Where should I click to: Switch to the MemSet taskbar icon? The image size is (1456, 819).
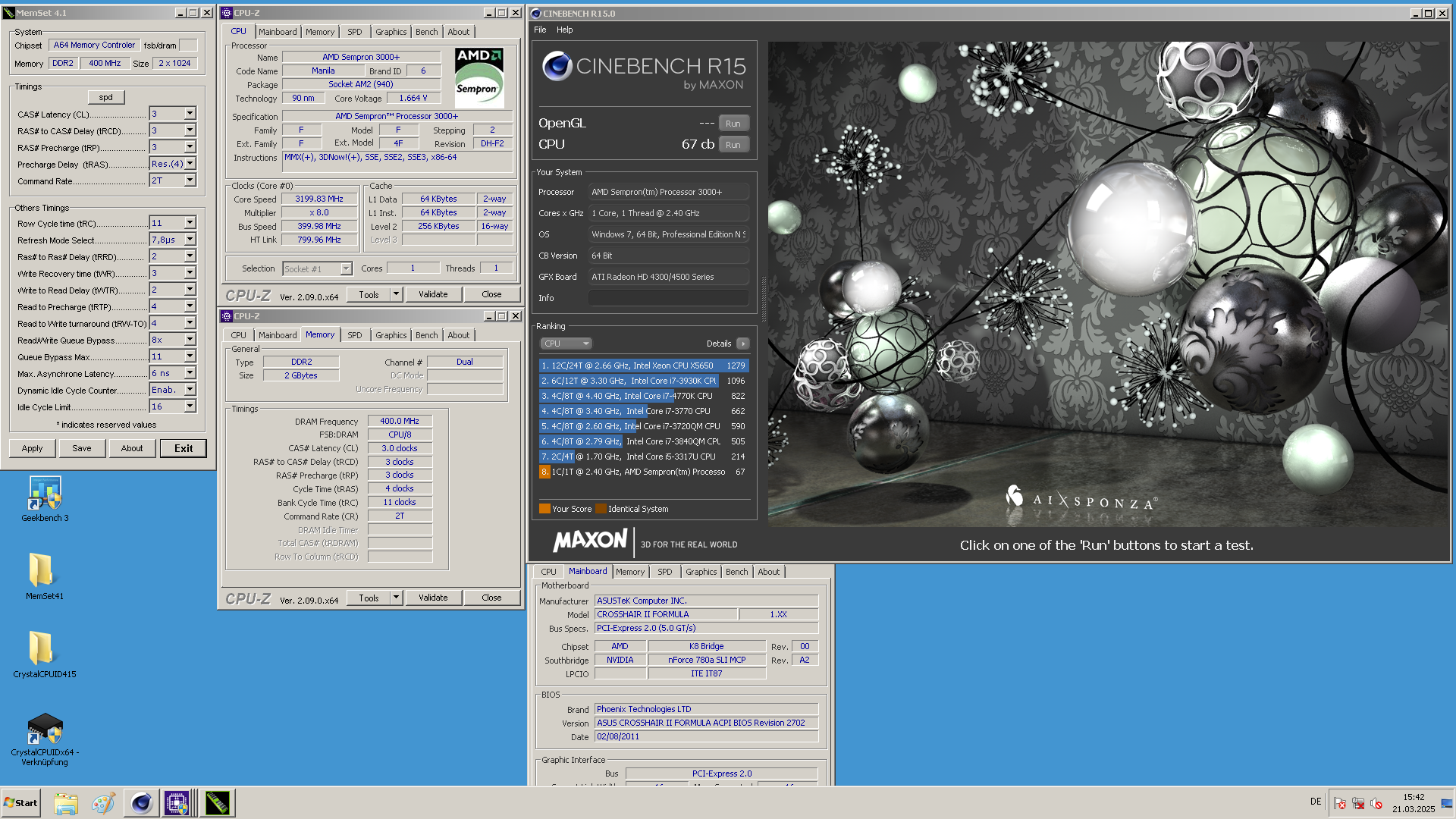[x=218, y=803]
